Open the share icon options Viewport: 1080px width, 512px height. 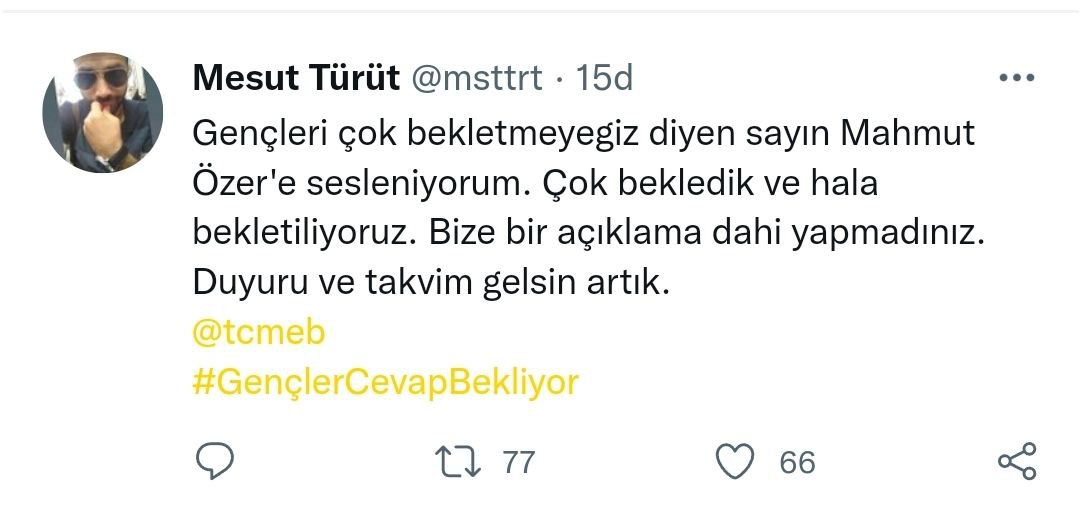[x=1017, y=461]
